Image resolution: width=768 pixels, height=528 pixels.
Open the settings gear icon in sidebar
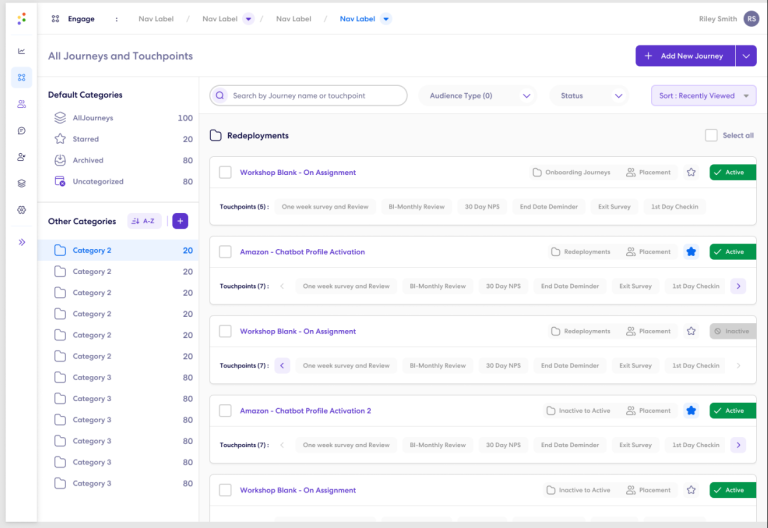tap(22, 210)
